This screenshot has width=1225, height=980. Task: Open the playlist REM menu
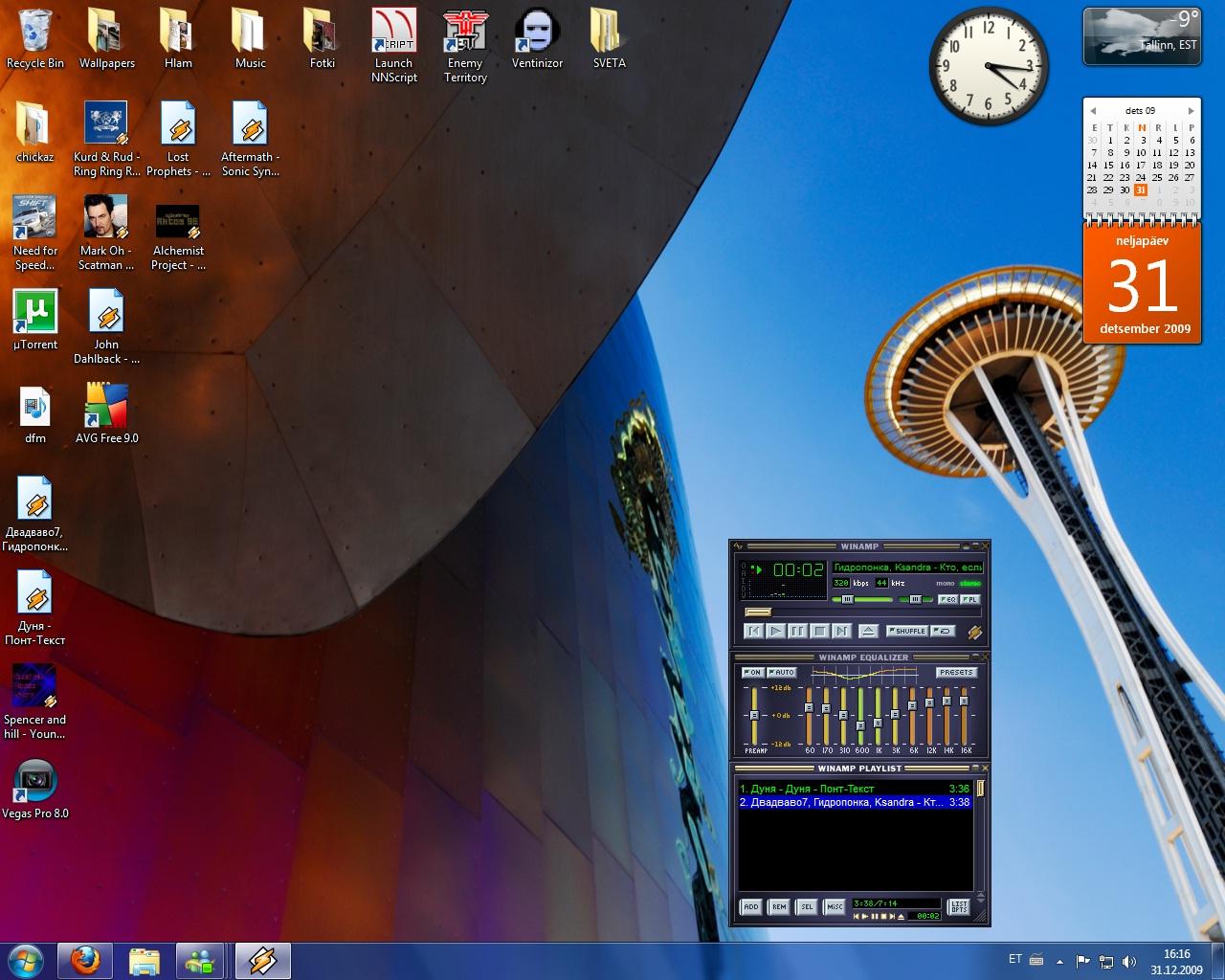point(779,906)
